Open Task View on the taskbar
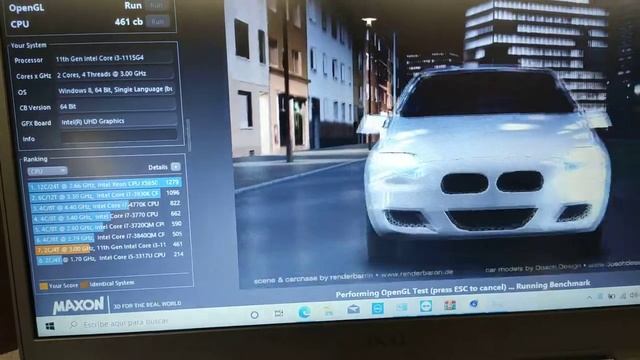Image resolution: width=640 pixels, height=360 pixels. click(279, 313)
